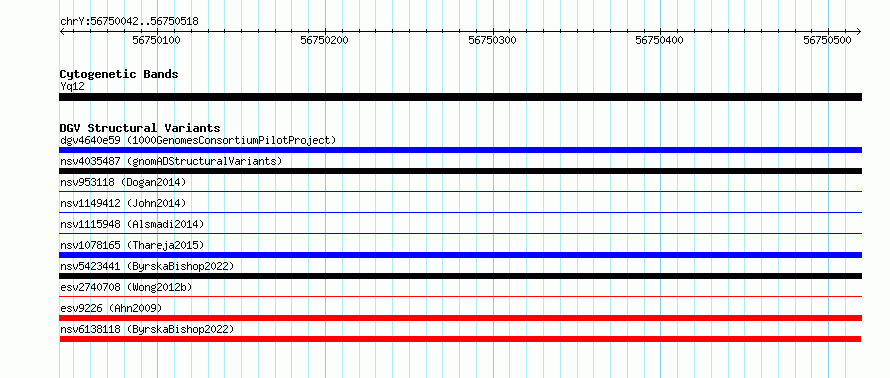Click the black Yq12 cytogenetic band bar
Viewport: 890px width, 378px height.
pos(460,97)
